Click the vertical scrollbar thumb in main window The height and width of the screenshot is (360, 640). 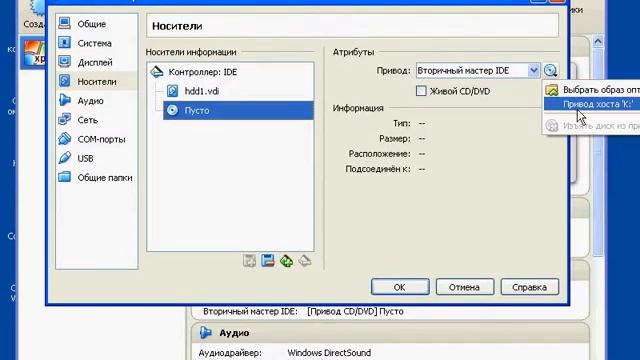coord(598,151)
